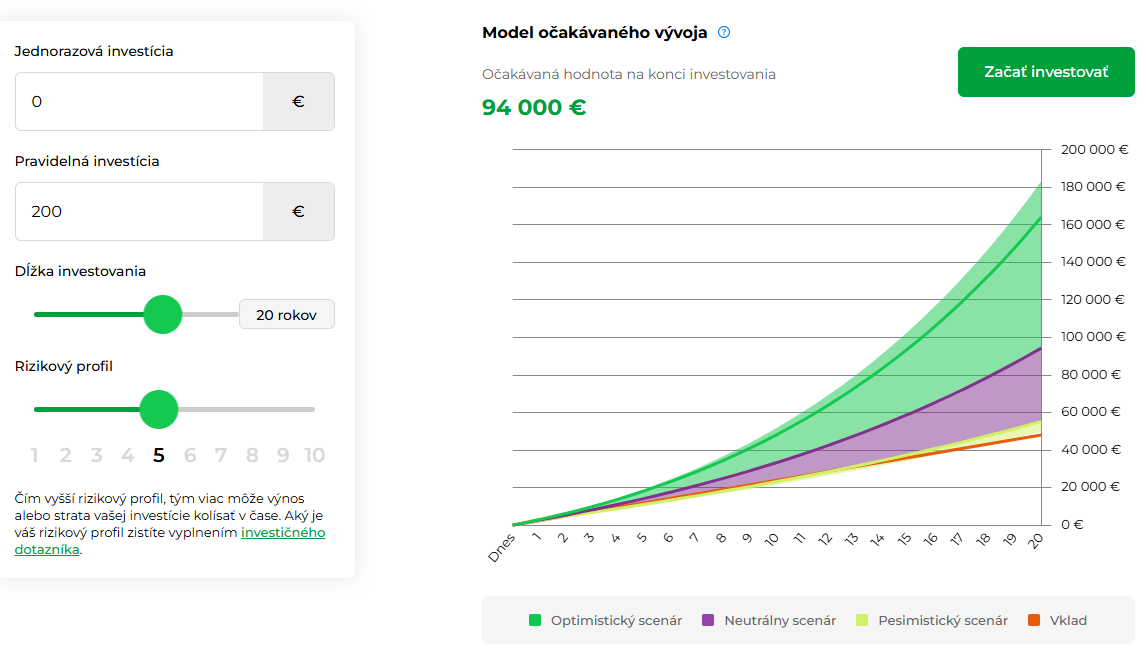Set risk profile to number 10
Image resolution: width=1146 pixels, height=652 pixels.
pos(315,456)
